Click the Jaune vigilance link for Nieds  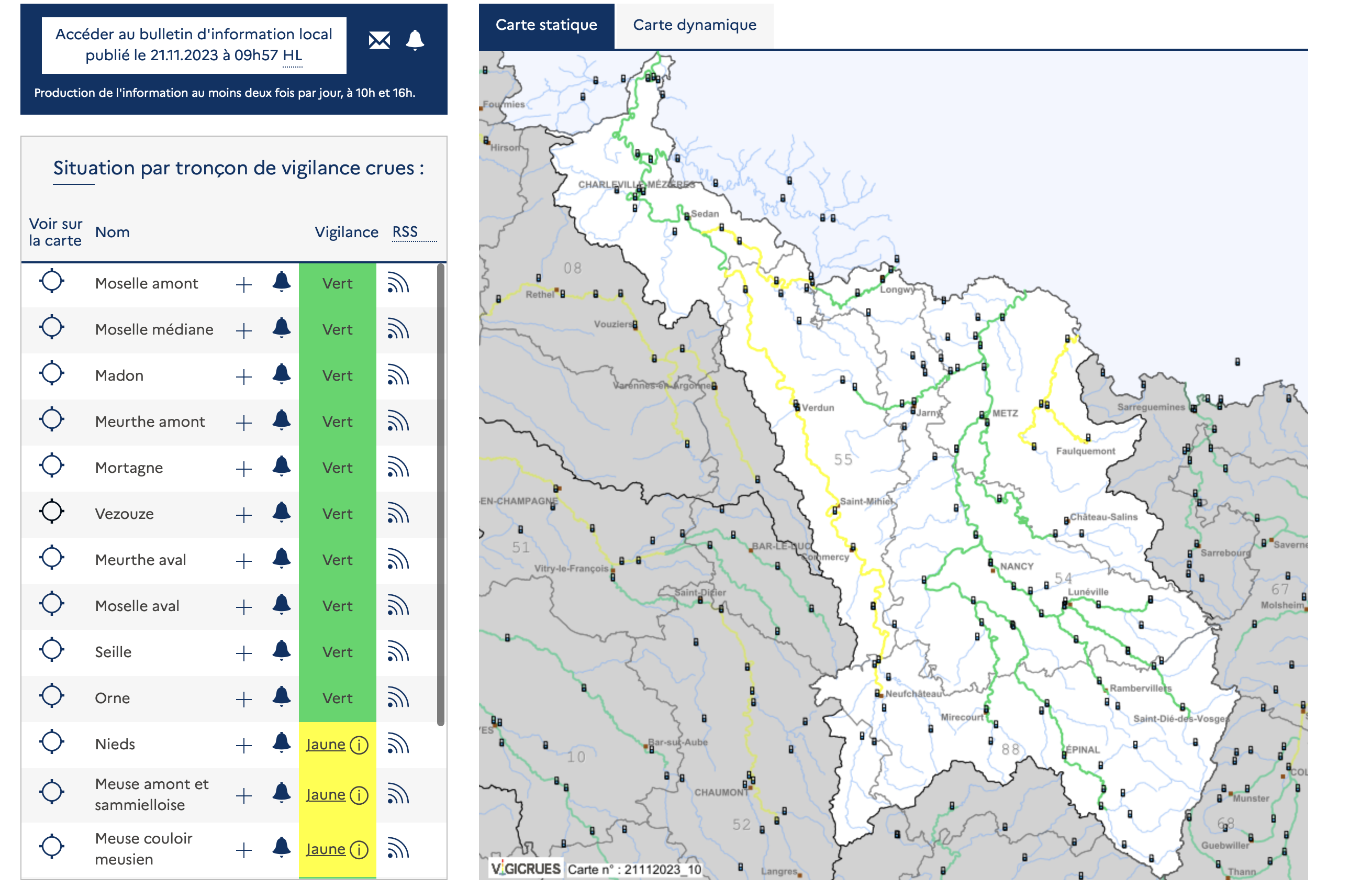325,745
